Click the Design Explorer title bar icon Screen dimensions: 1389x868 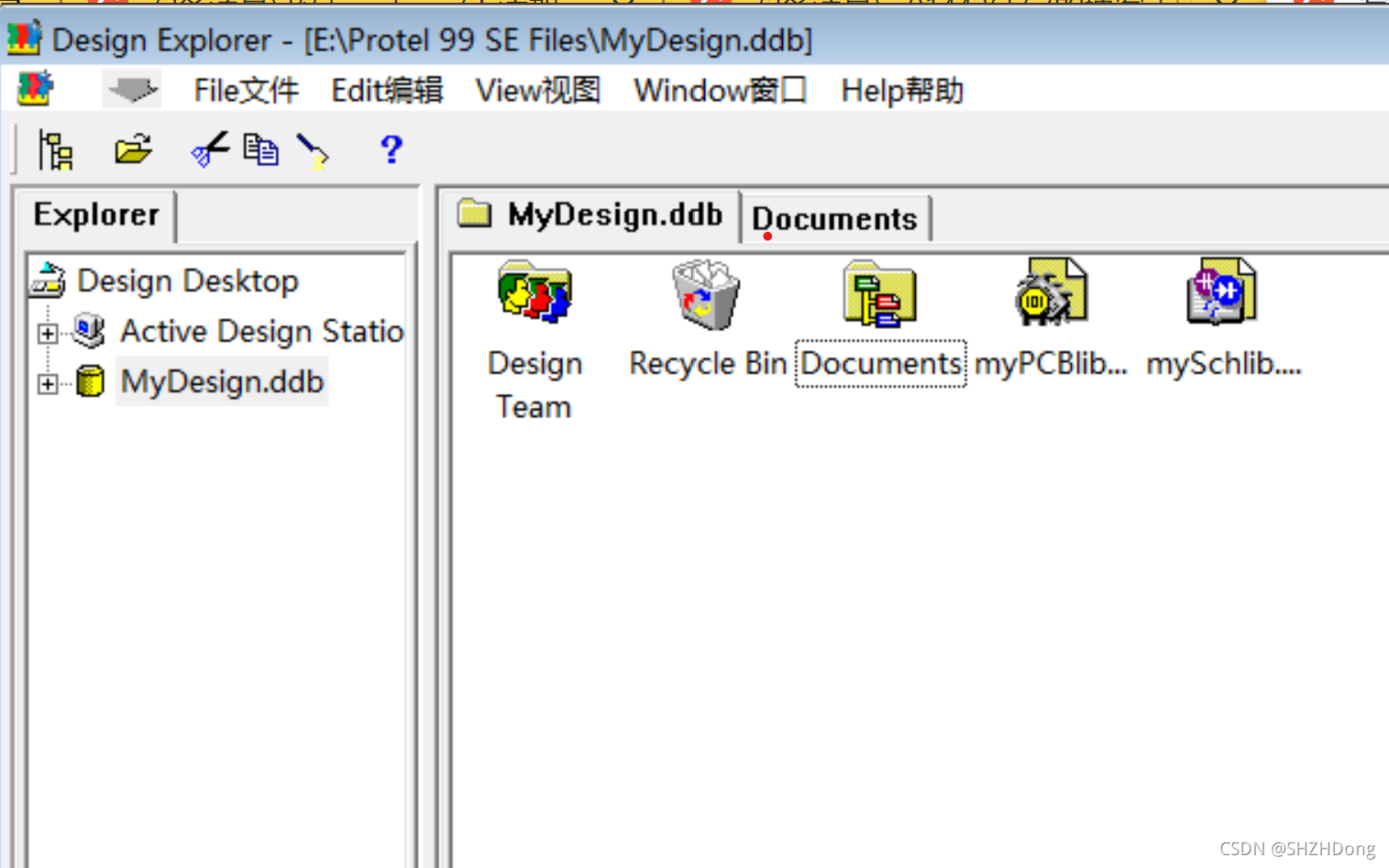coord(24,38)
